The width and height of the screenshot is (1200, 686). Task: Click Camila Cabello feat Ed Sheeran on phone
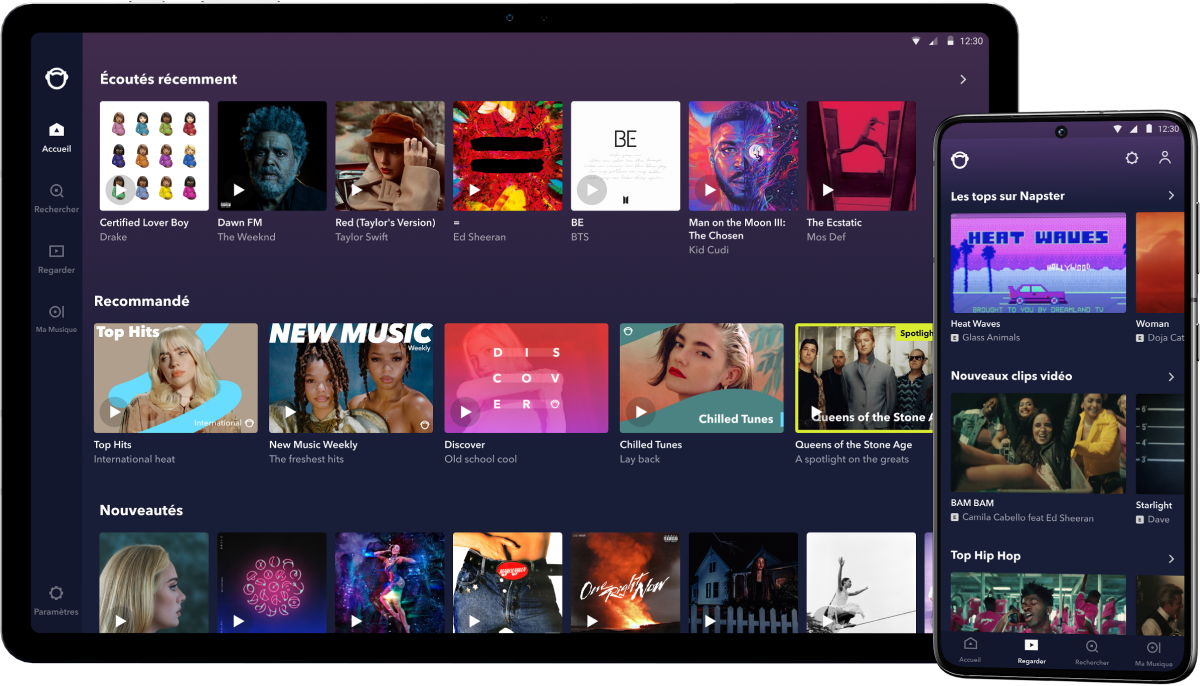point(1028,518)
